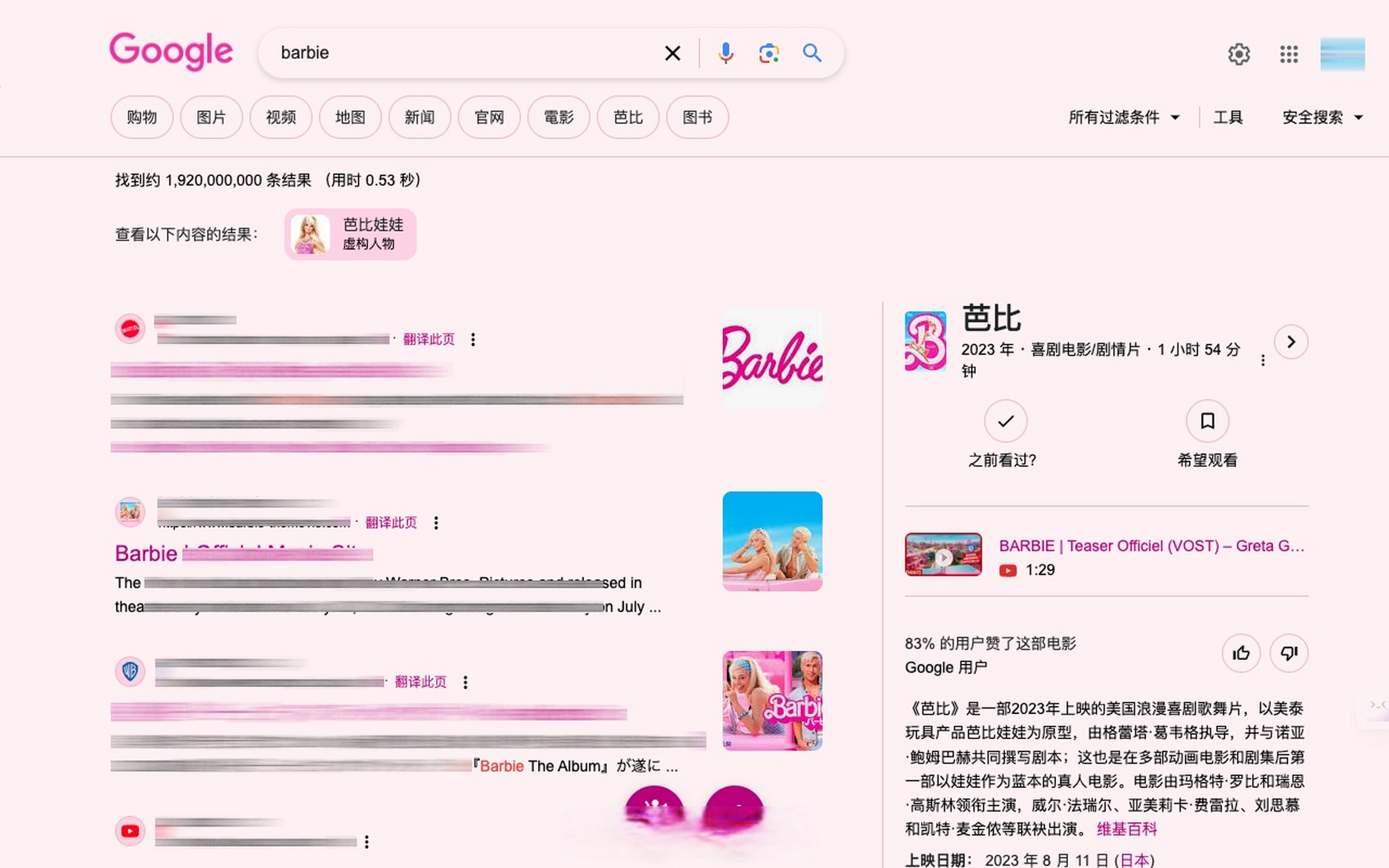This screenshot has width=1389, height=868.
Task: Open the Google apps grid
Action: (x=1288, y=54)
